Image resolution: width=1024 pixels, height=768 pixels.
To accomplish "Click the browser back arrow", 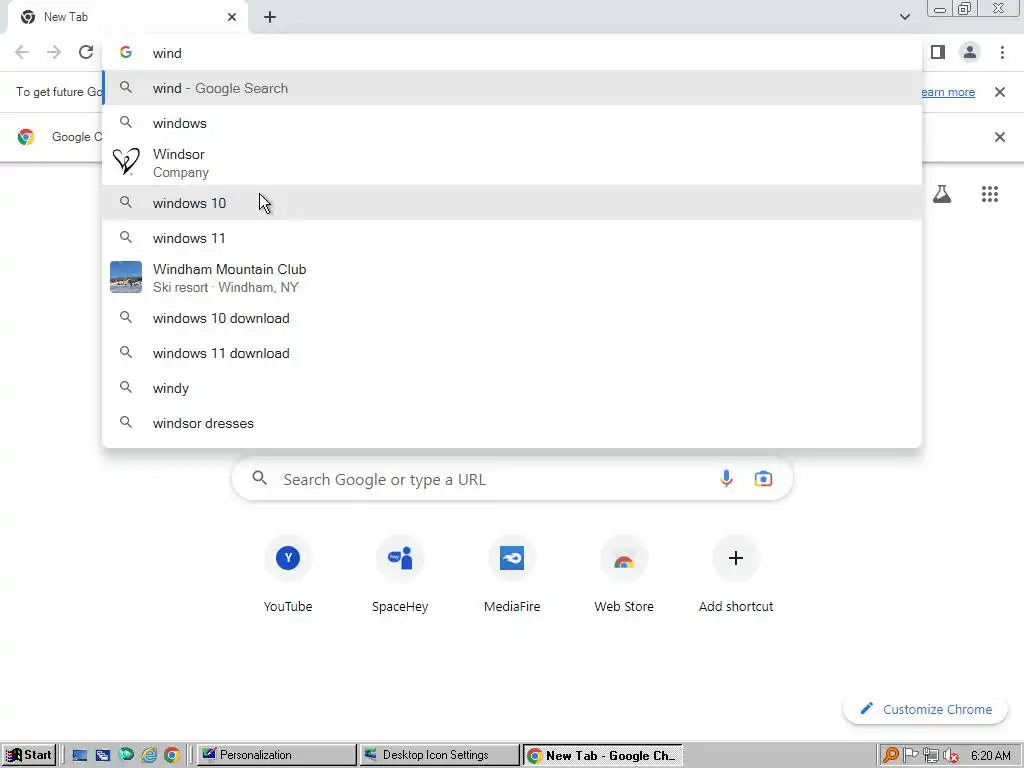I will [22, 52].
